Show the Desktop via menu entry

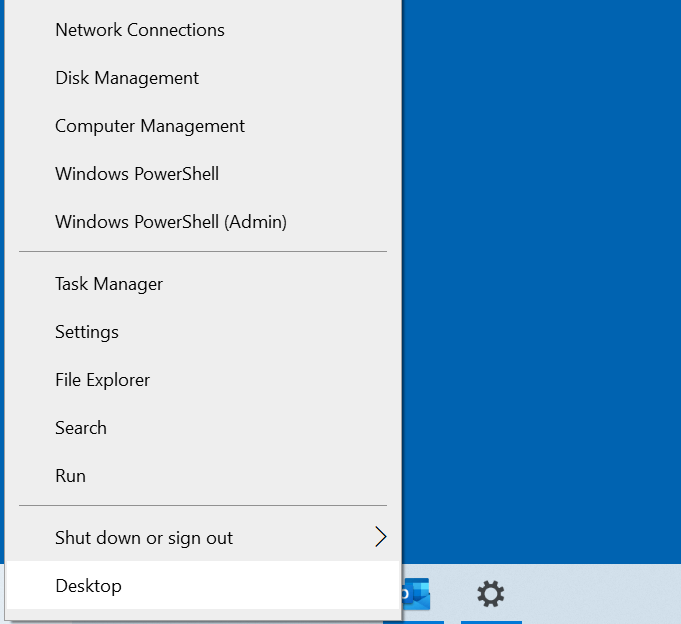click(89, 586)
